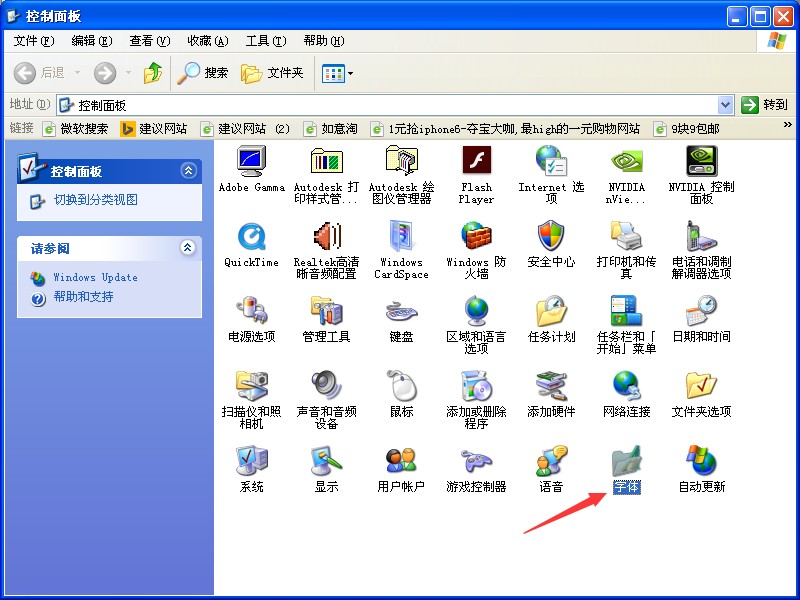This screenshot has width=800, height=600.
Task: Toggle the 文件夹 folders pane button
Action: (x=272, y=73)
